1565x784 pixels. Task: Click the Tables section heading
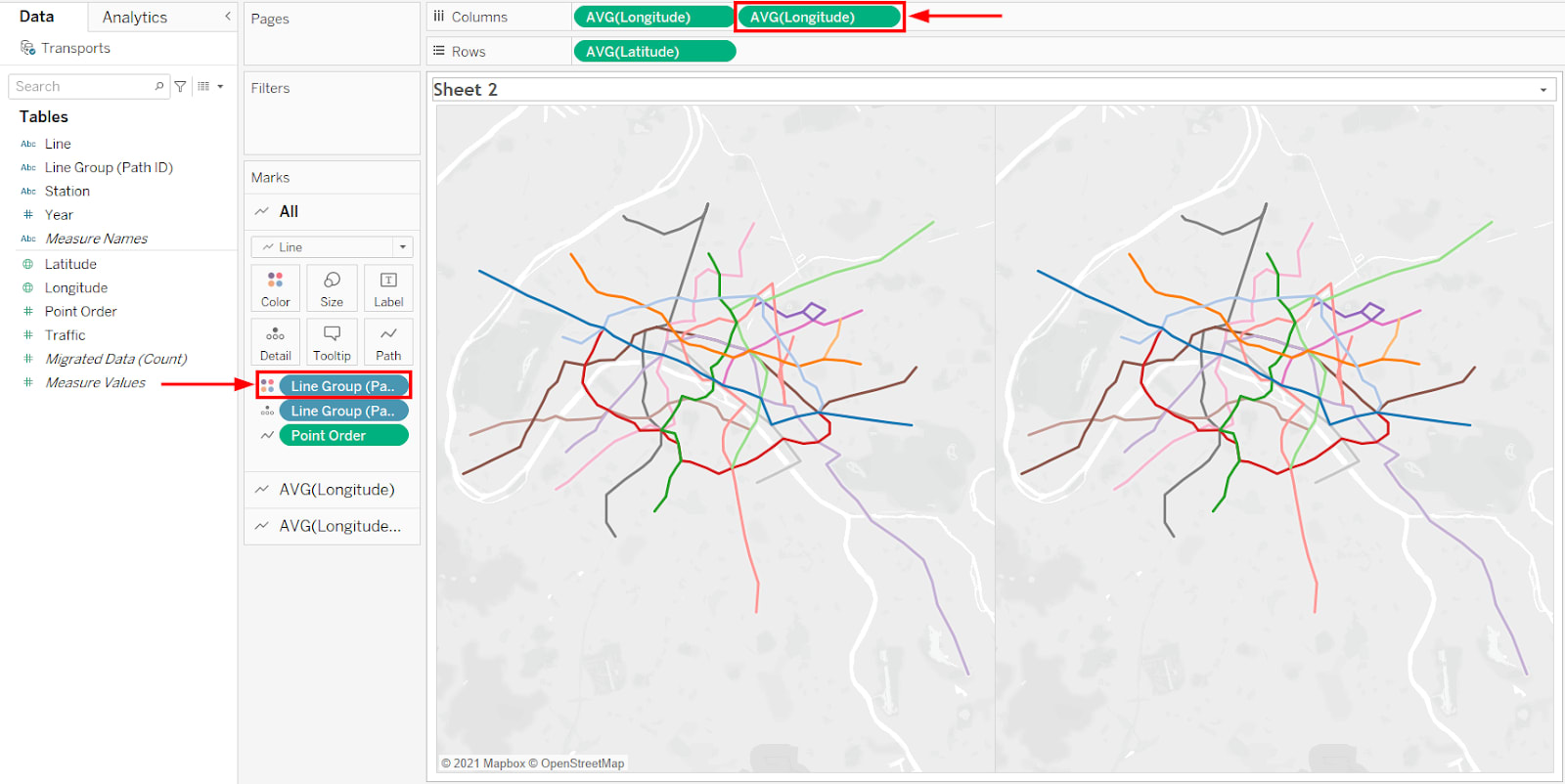click(x=44, y=116)
